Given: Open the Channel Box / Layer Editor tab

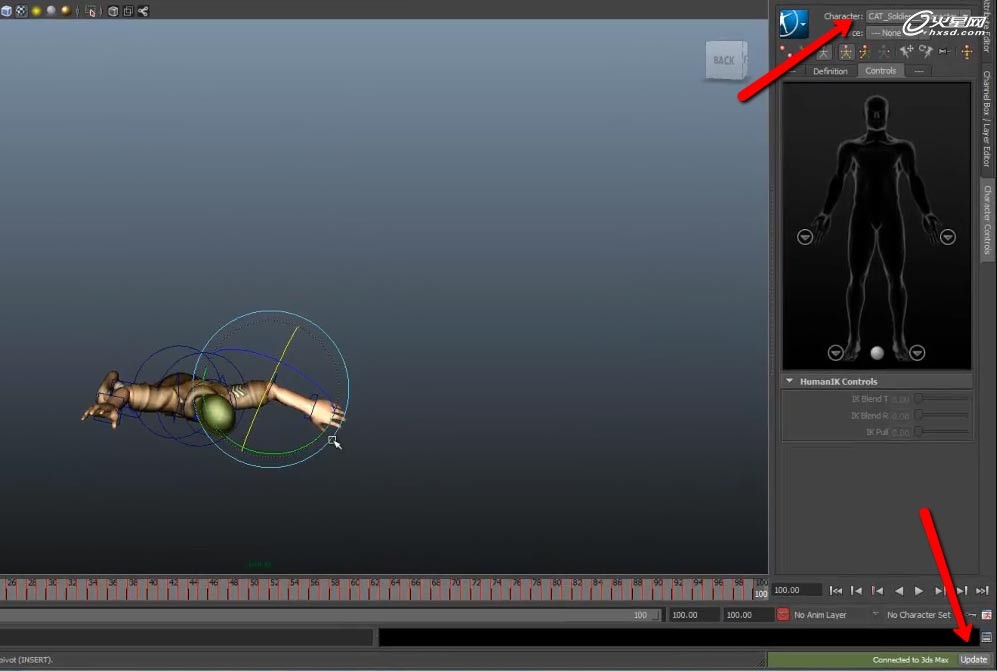Looking at the screenshot, I should click(987, 119).
